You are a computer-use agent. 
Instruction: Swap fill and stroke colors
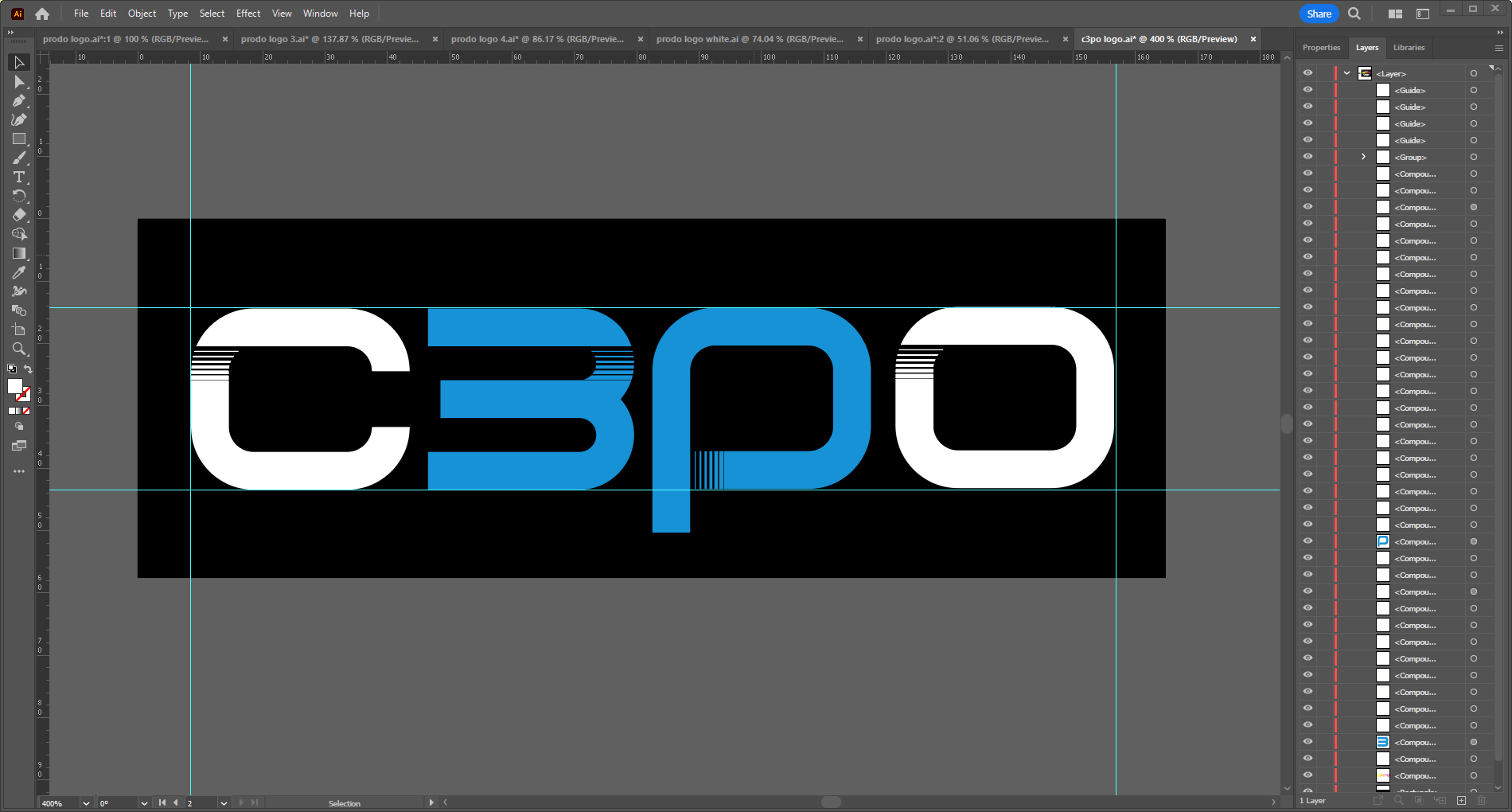[29, 369]
